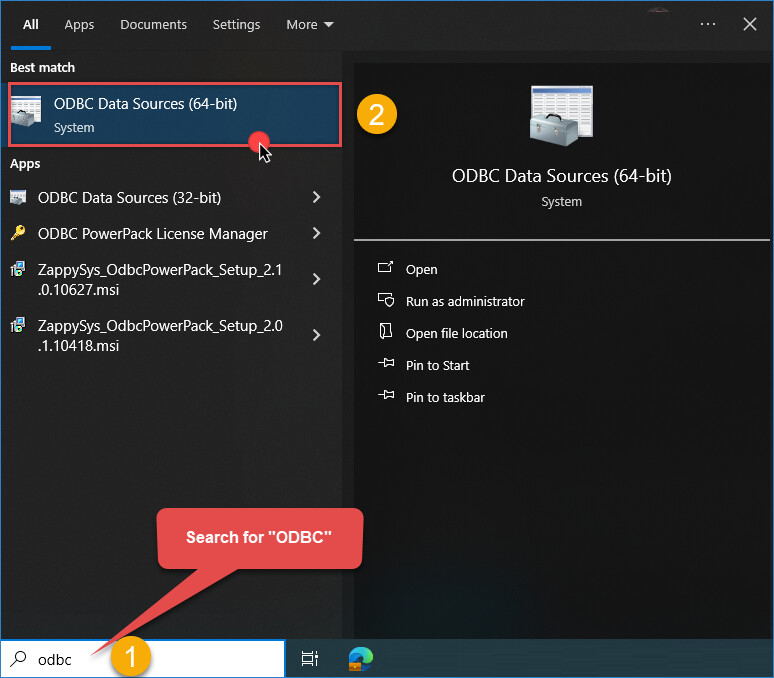This screenshot has height=678, width=774.
Task: Choose Pin to Start
Action: (x=437, y=366)
